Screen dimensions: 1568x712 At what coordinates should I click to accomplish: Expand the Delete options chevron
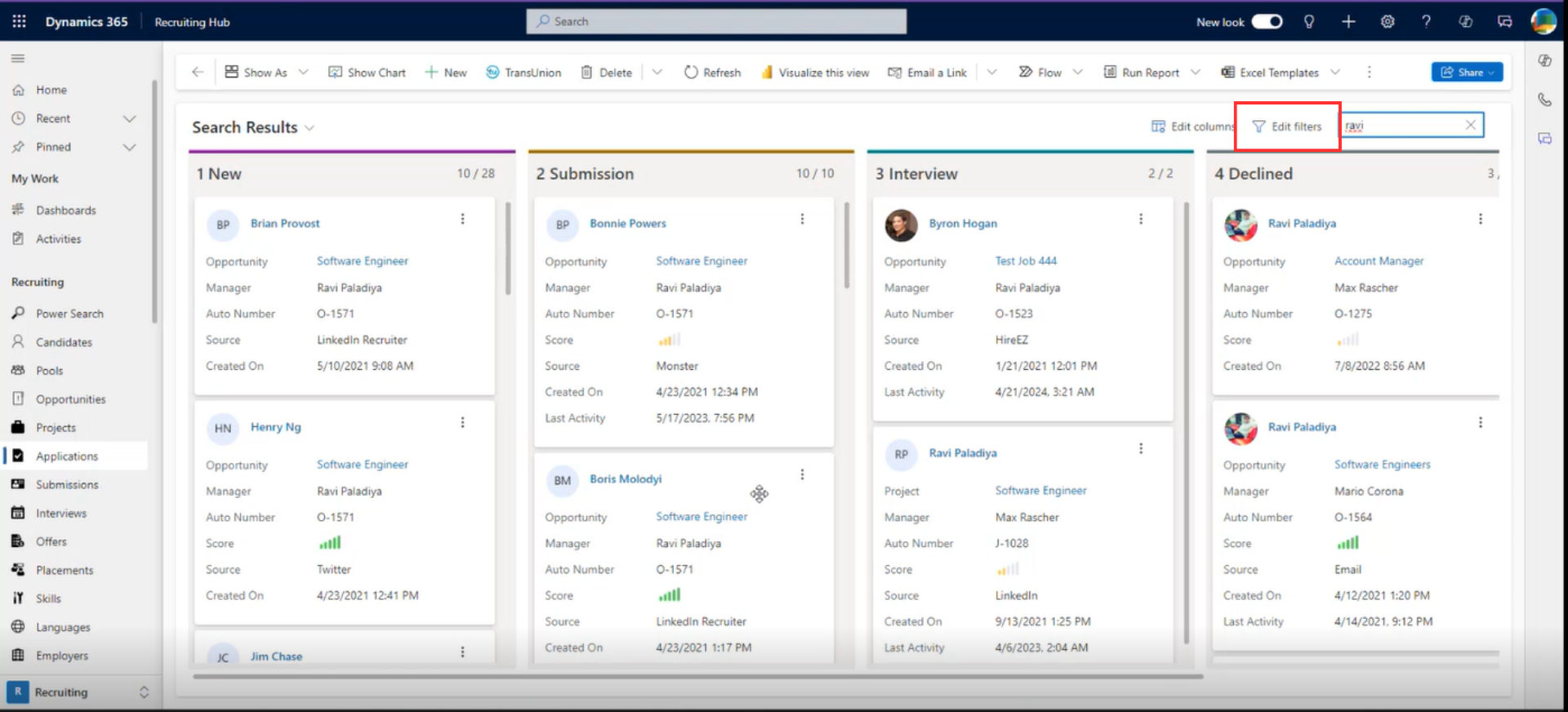[x=657, y=72]
